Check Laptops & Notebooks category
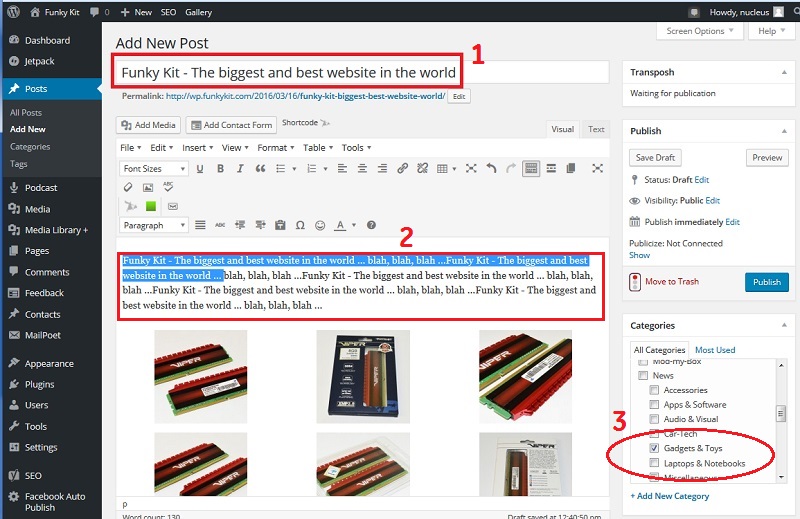 click(x=654, y=463)
